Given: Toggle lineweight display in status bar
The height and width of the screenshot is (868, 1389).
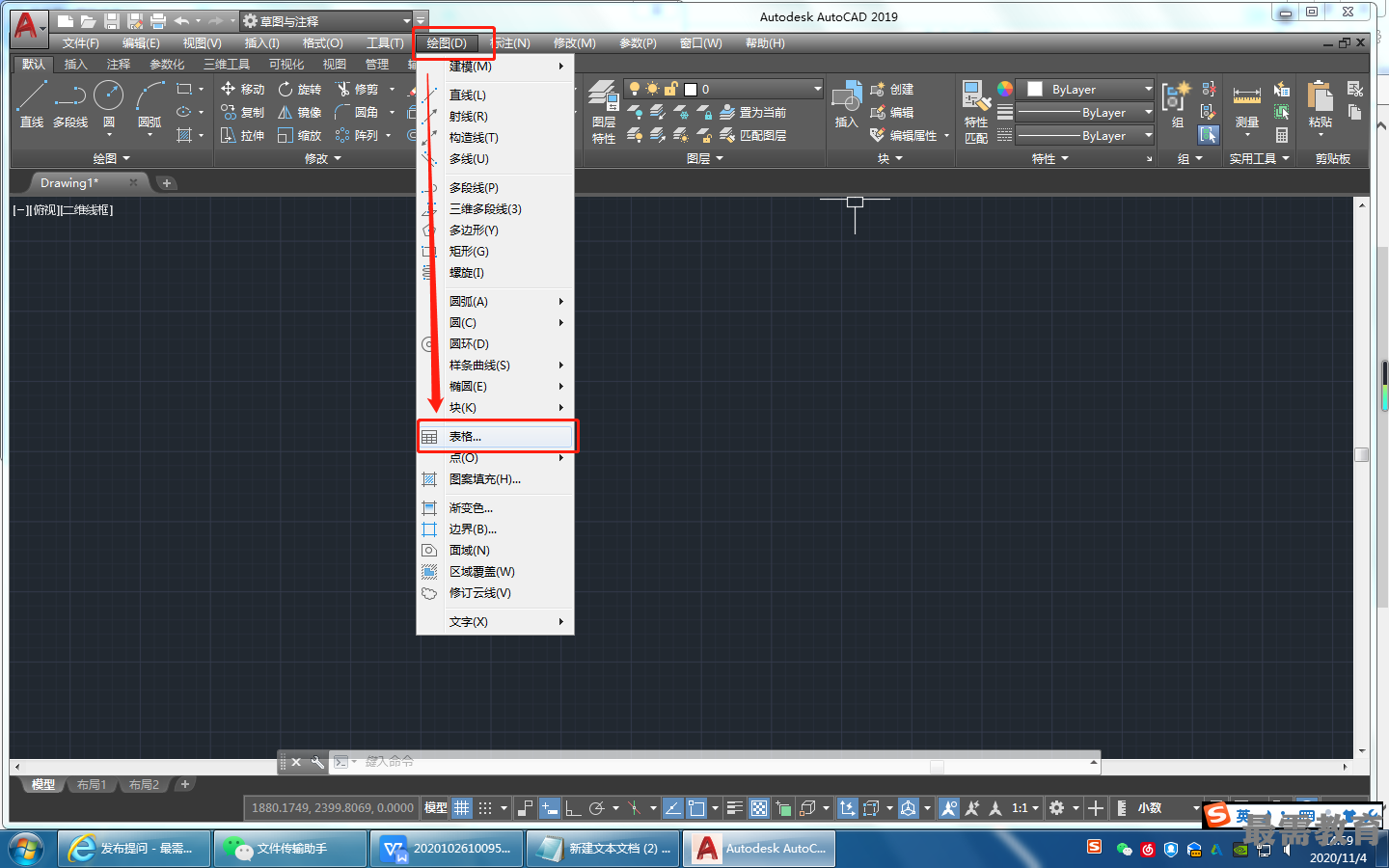Looking at the screenshot, I should click(x=735, y=808).
